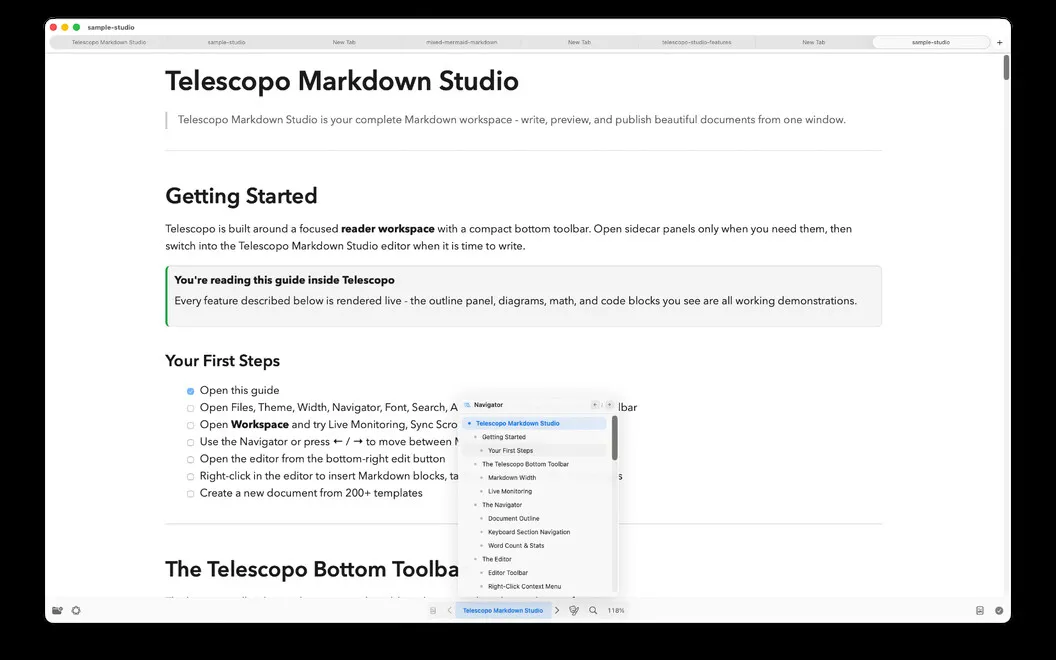Click the 'Telescopo Markdown Studio' main title heading
Screen dimensions: 1056x660
point(342,81)
